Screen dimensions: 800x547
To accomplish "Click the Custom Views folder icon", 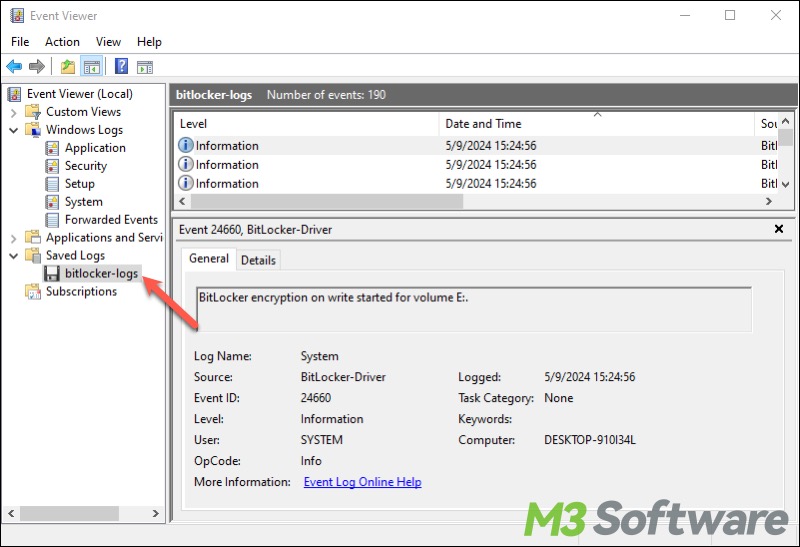I will click(x=33, y=112).
